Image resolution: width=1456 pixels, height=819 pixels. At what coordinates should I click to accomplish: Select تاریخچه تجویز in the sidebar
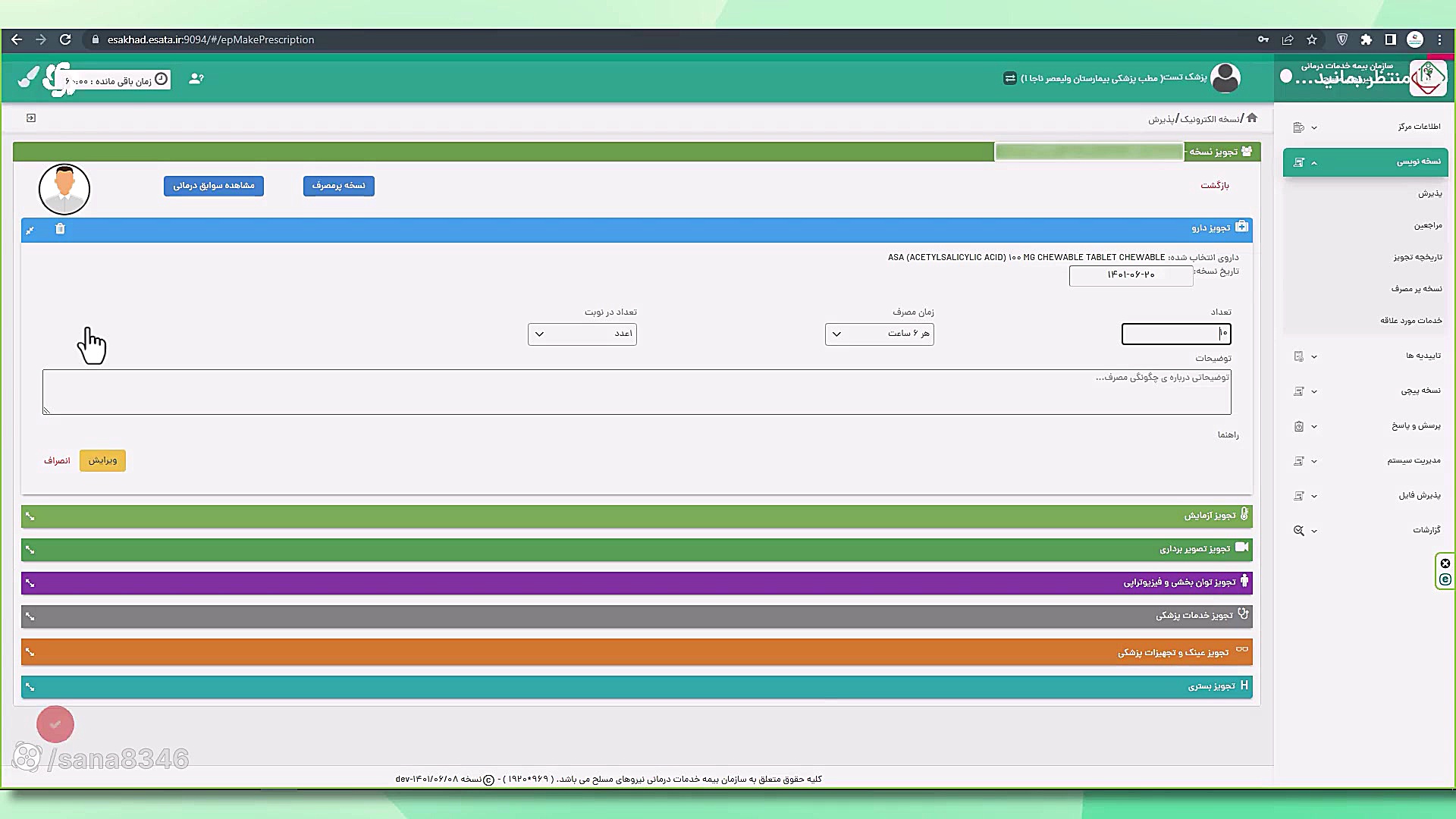1417,257
